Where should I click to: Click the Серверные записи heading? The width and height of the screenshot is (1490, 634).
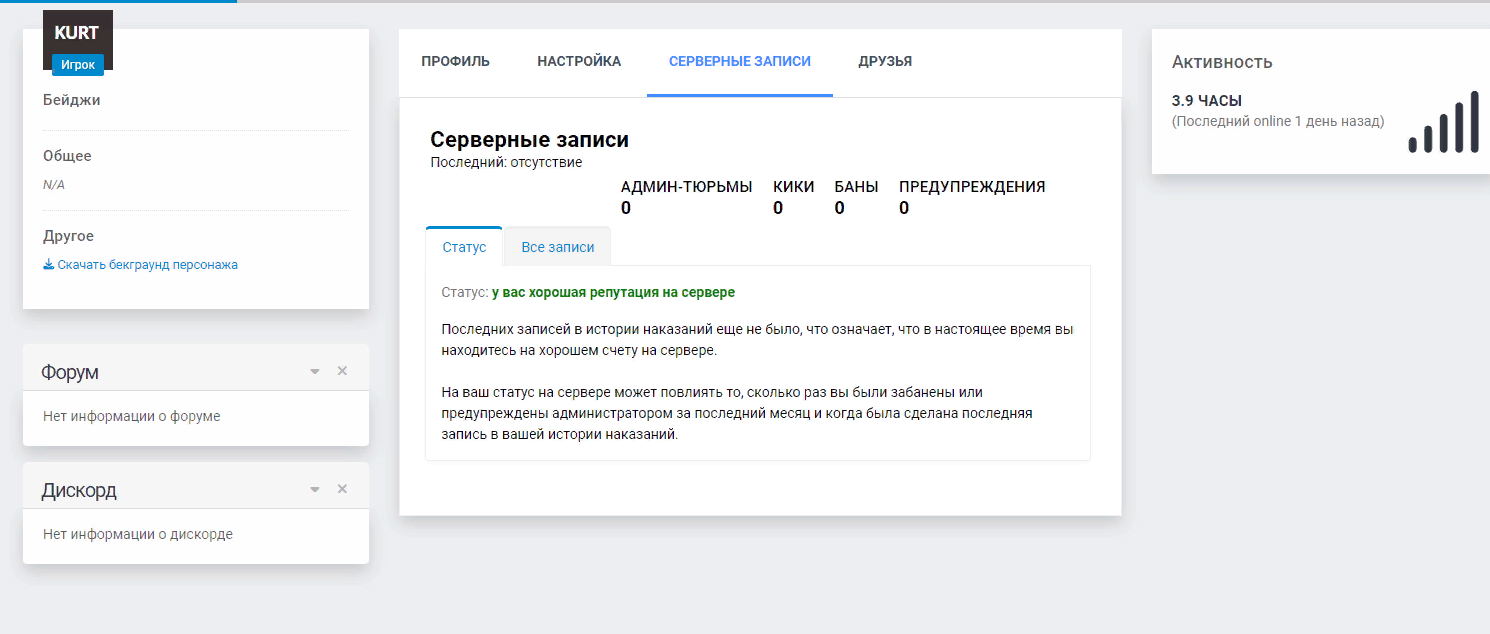pyautogui.click(x=529, y=140)
